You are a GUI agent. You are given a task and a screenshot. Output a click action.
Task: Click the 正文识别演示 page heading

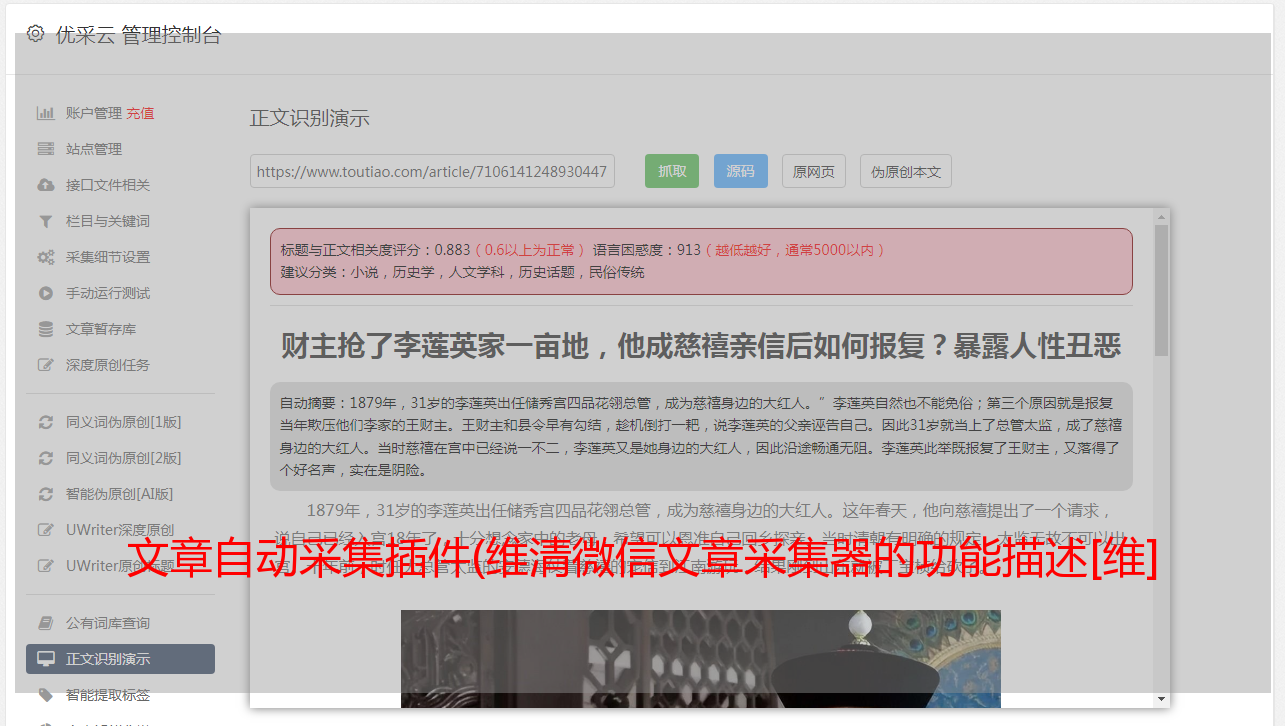click(x=310, y=118)
